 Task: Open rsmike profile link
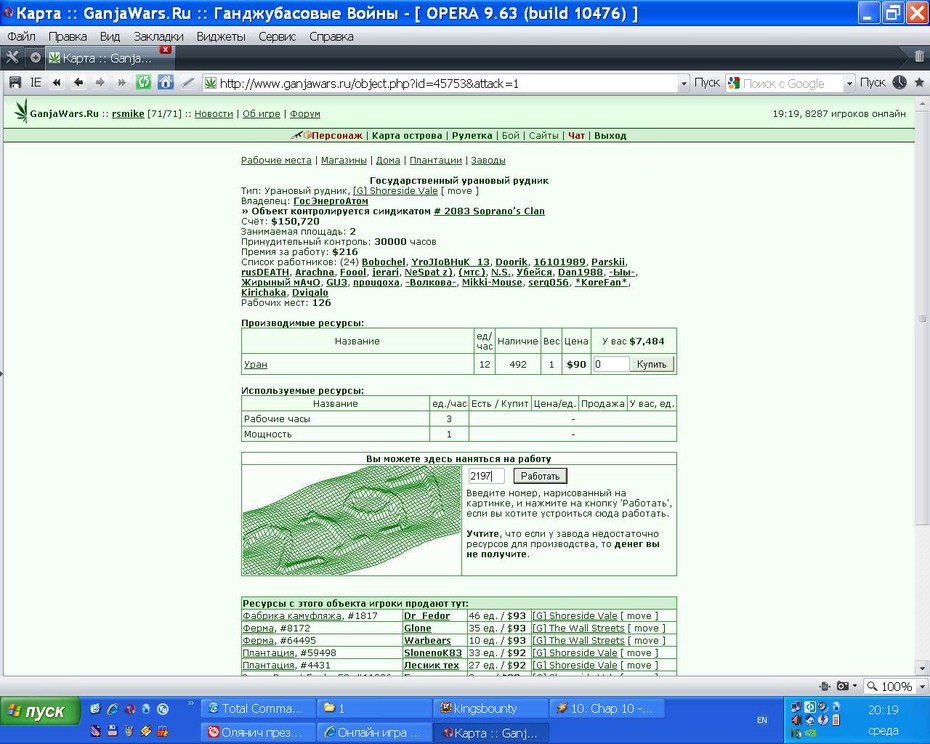click(x=128, y=113)
